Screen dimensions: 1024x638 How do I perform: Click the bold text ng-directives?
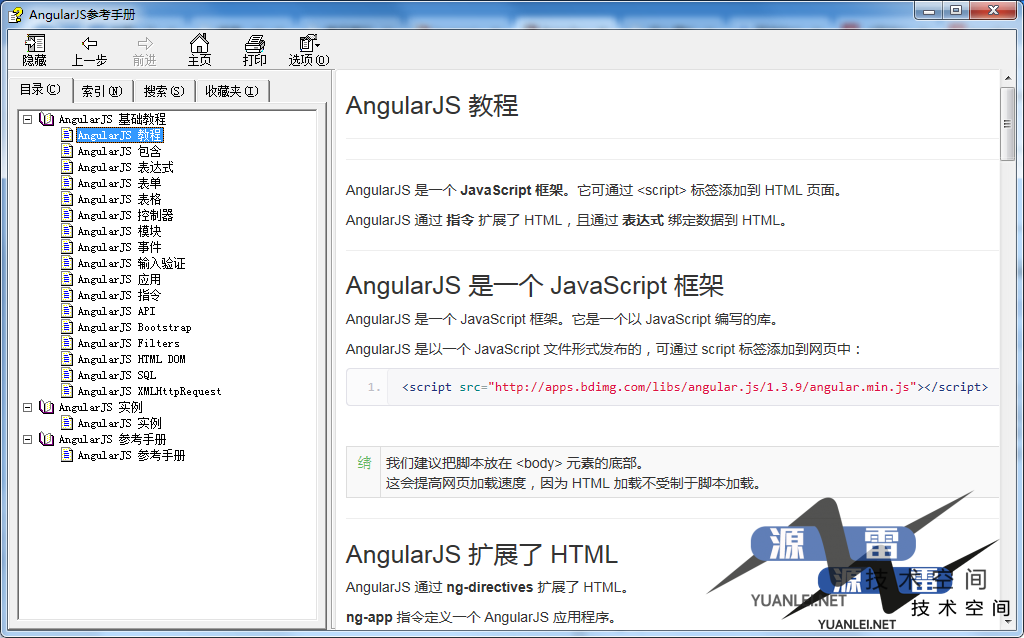(x=490, y=587)
